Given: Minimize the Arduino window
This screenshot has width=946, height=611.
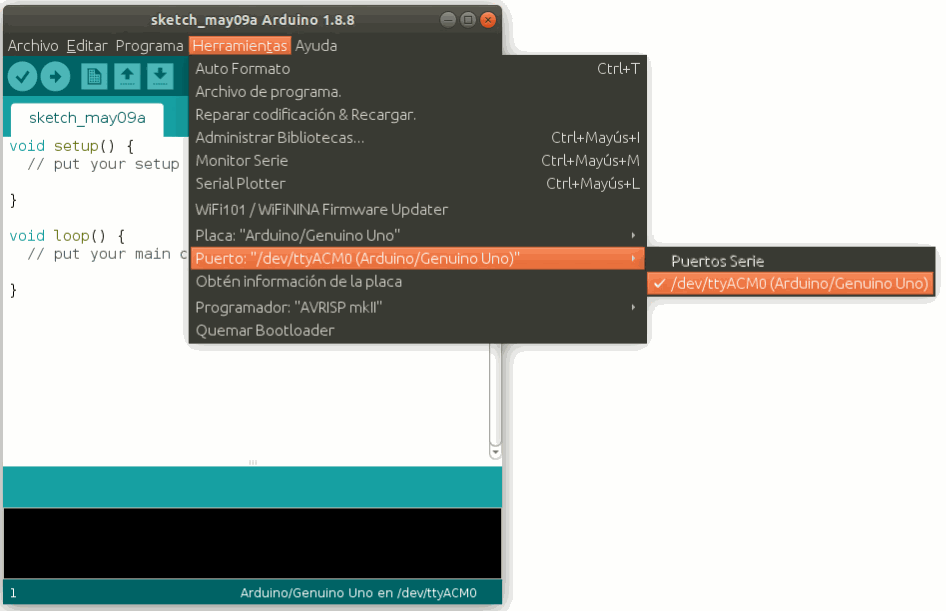Looking at the screenshot, I should click(448, 20).
